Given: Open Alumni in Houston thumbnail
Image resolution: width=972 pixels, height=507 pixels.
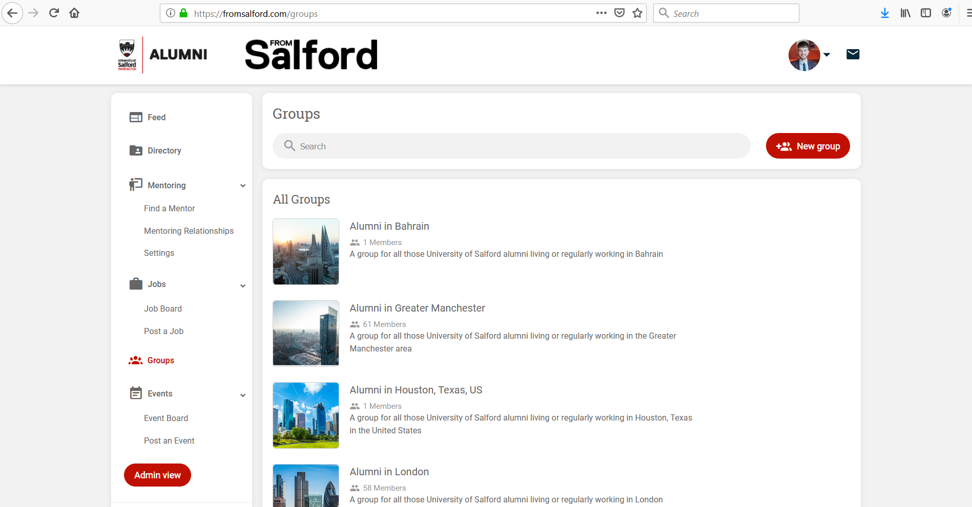Looking at the screenshot, I should 306,415.
